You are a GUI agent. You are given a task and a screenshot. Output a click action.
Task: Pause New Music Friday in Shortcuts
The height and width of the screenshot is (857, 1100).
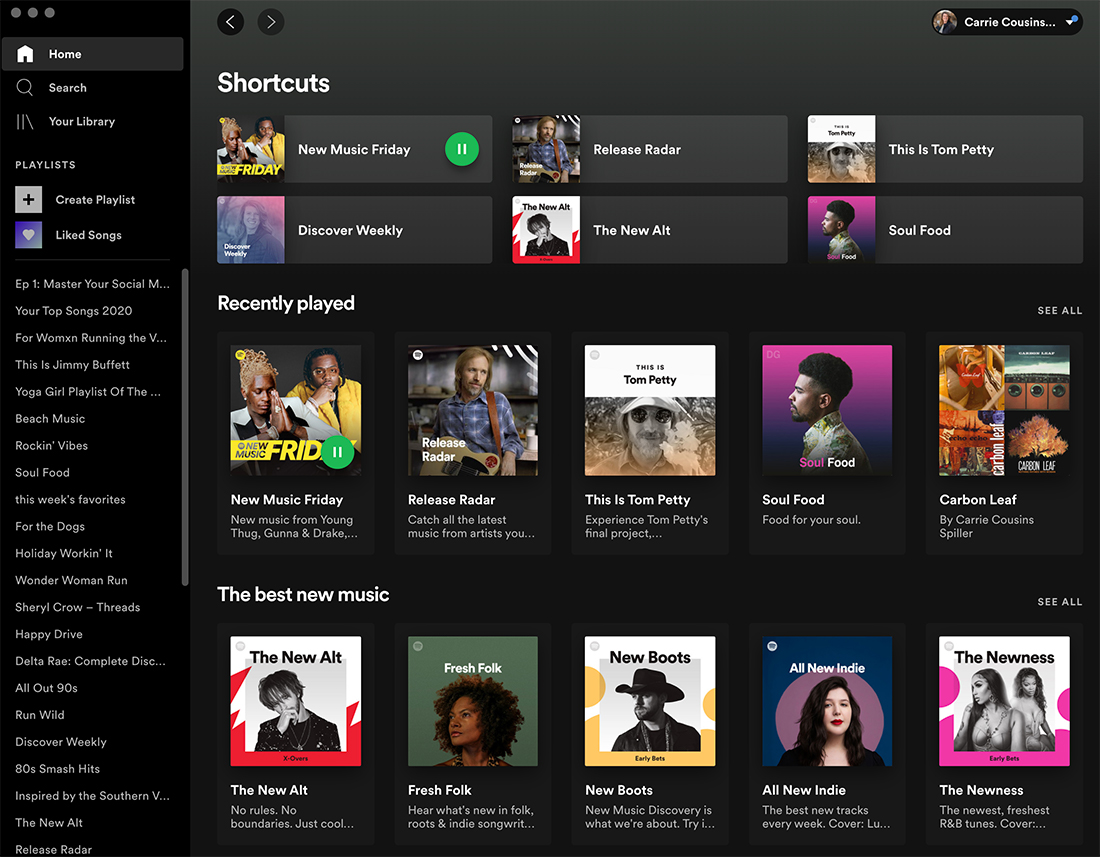point(462,149)
